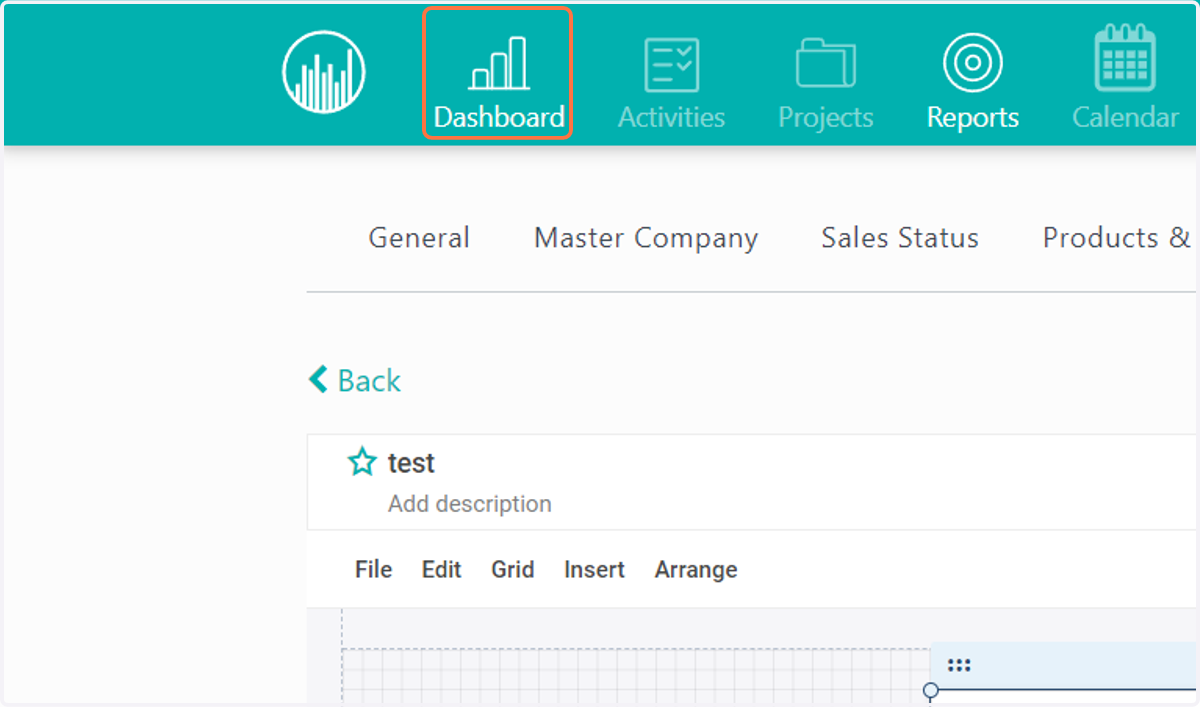Click the round bar-chart app logo
Viewport: 1200px width, 707px height.
click(323, 70)
